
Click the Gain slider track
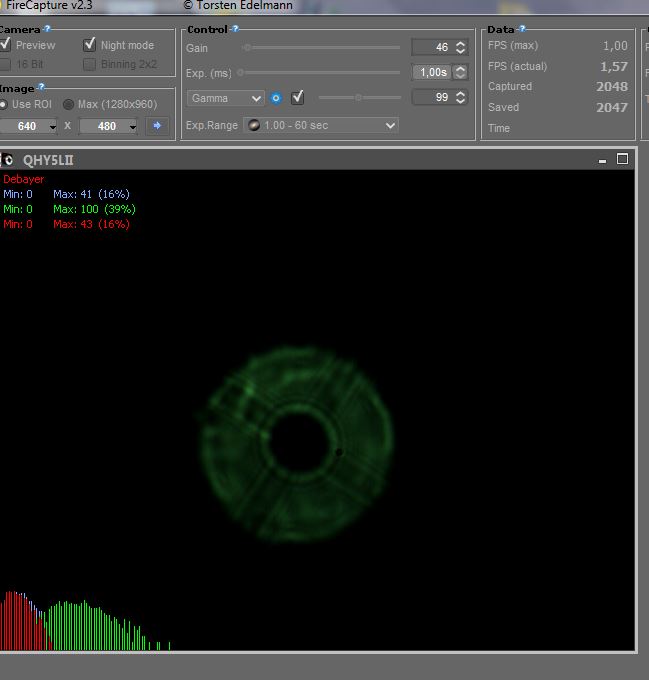click(x=320, y=47)
